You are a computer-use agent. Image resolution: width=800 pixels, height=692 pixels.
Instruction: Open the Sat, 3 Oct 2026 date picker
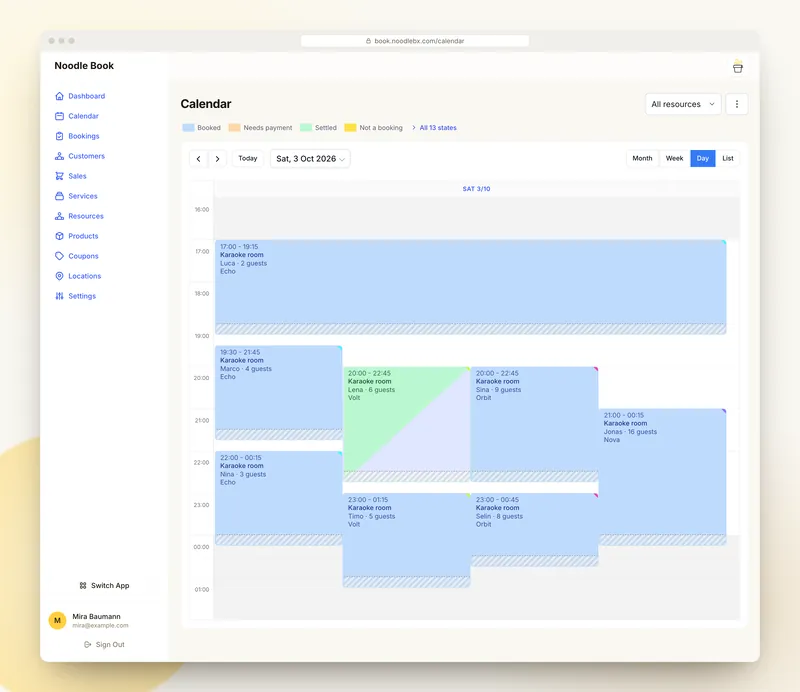click(x=310, y=159)
